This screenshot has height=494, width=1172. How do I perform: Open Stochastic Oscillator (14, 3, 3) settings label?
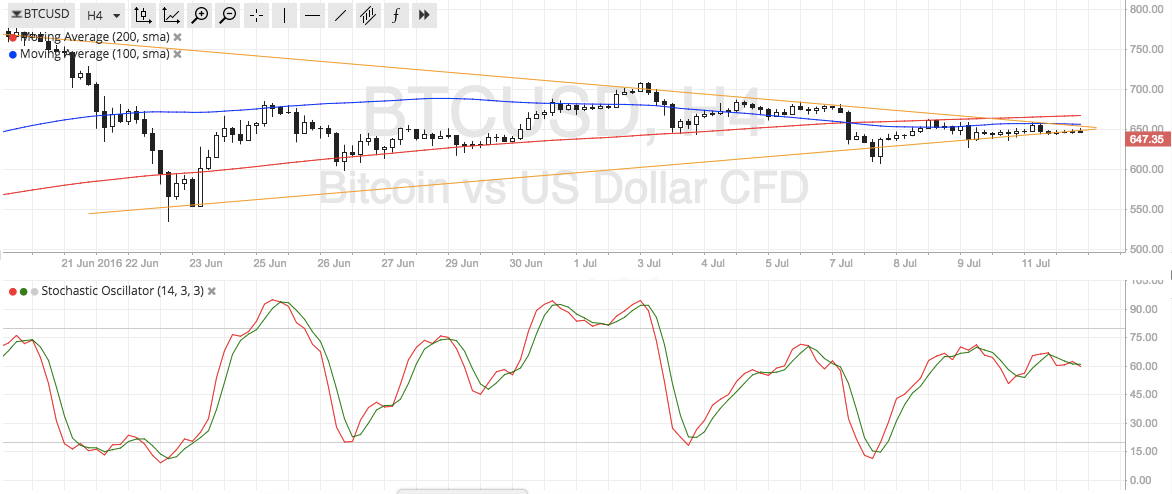tap(123, 291)
